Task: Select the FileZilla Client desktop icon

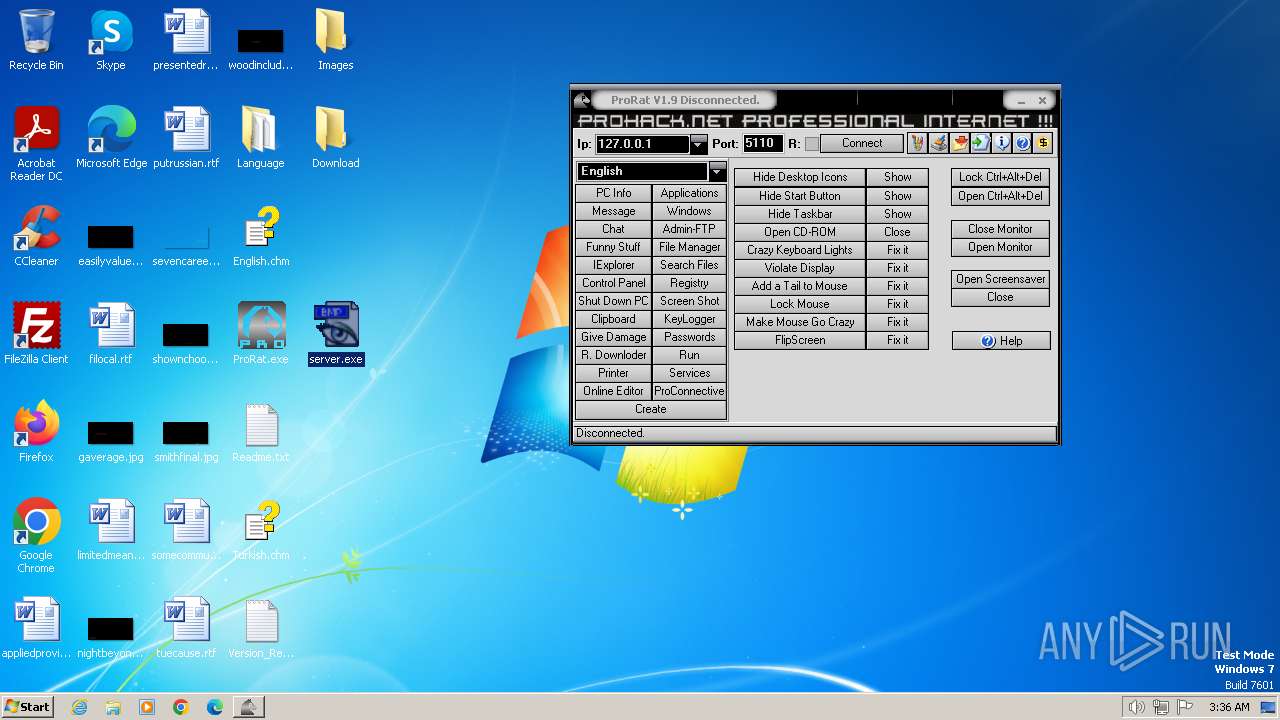Action: pos(36,334)
